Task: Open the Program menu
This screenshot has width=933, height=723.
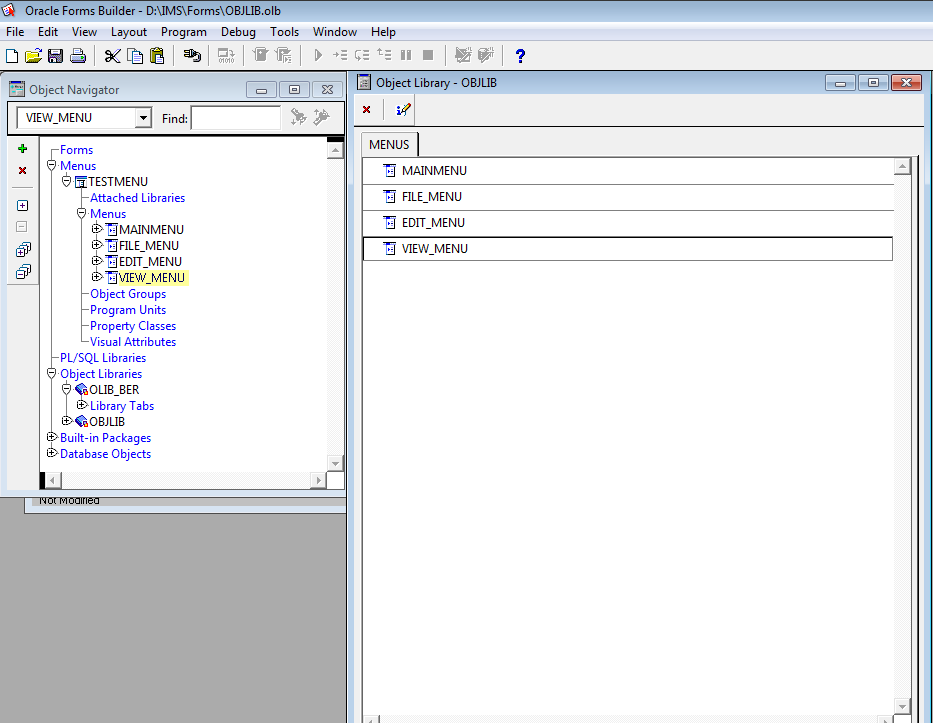Action: pyautogui.click(x=183, y=32)
